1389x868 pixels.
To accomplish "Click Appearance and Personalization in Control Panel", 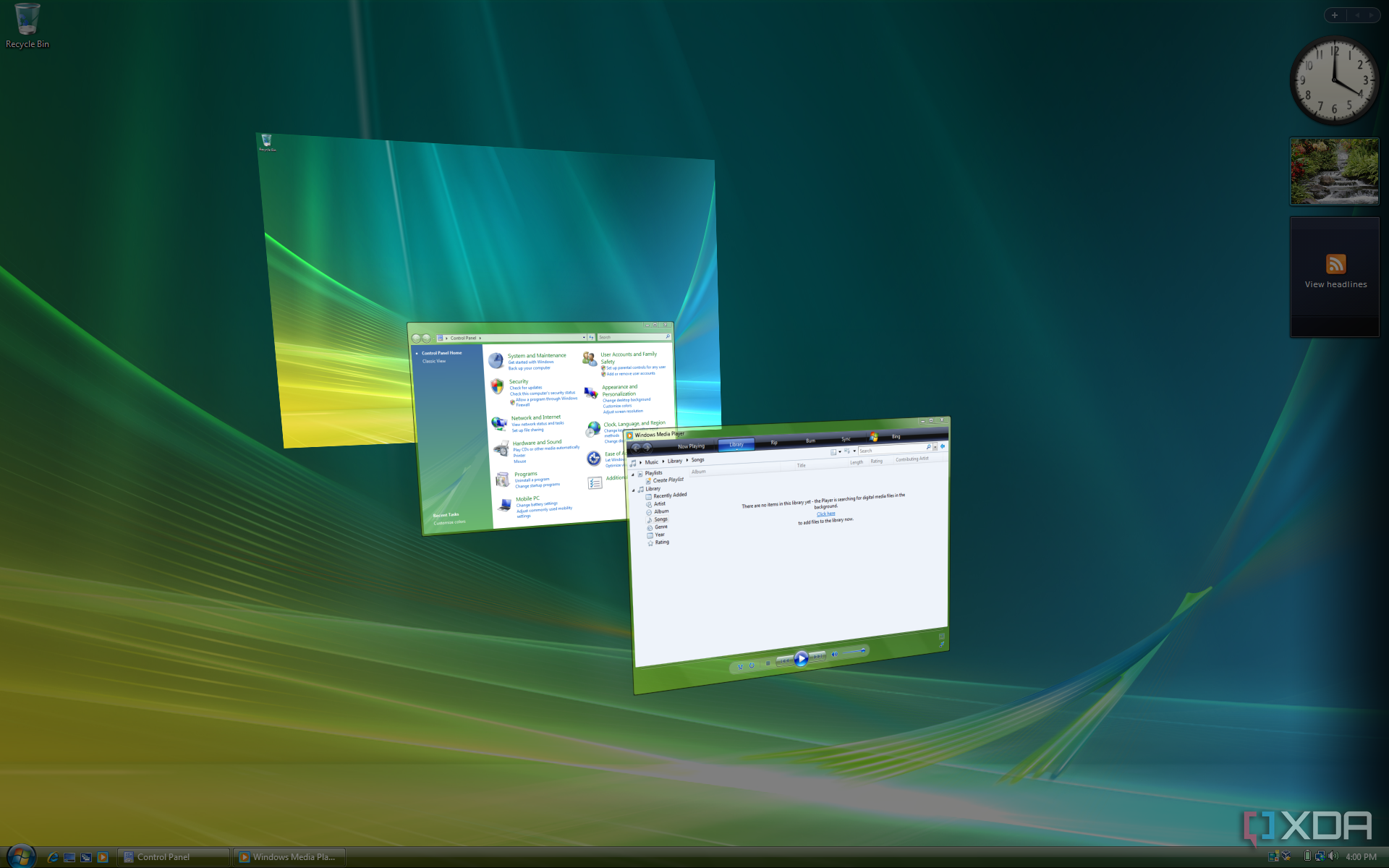I will pos(620,390).
